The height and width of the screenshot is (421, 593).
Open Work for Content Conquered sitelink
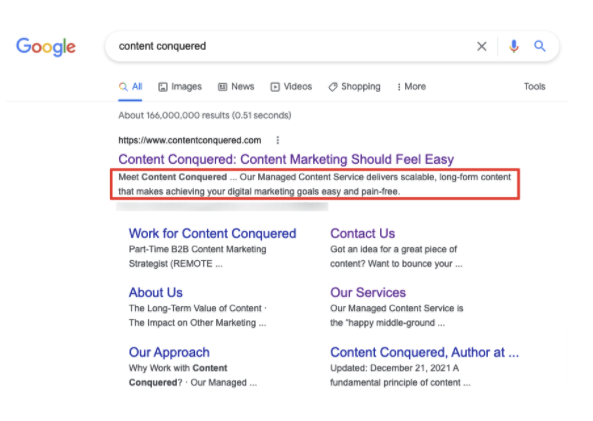(213, 233)
